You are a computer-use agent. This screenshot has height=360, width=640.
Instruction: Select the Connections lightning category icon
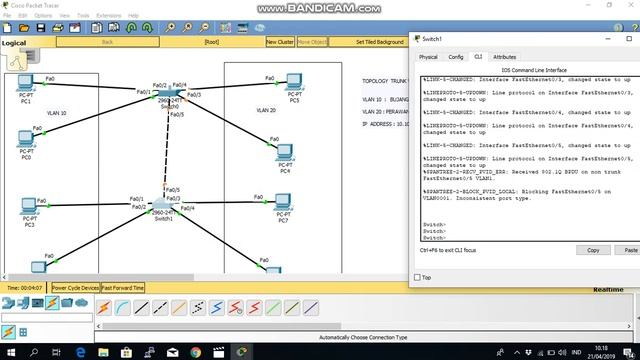tap(52, 303)
